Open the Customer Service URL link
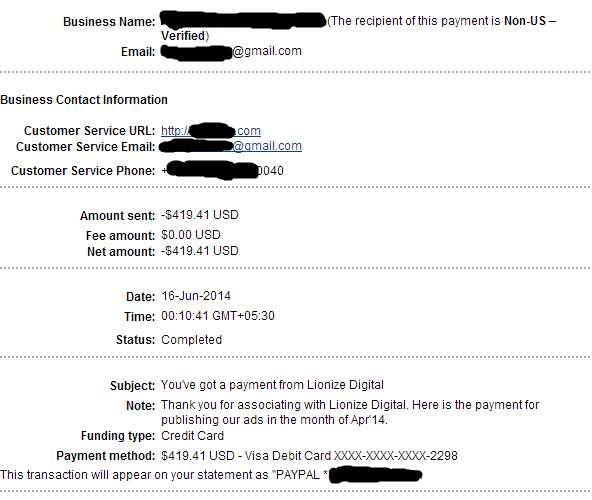This screenshot has width=592, height=500. pos(211,131)
